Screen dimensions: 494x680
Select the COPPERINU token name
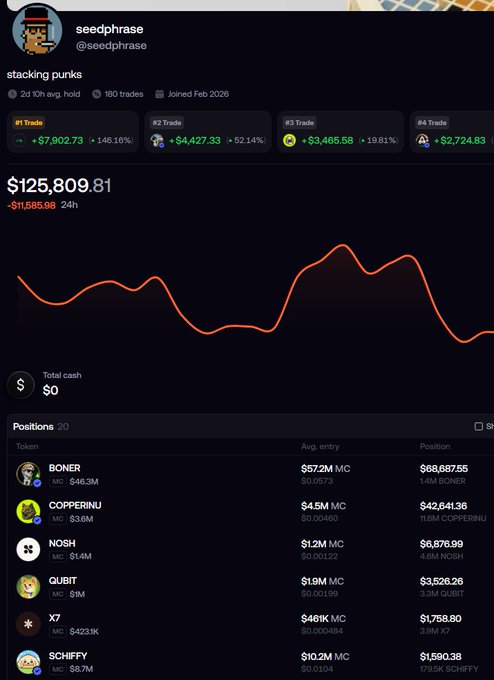pos(75,505)
